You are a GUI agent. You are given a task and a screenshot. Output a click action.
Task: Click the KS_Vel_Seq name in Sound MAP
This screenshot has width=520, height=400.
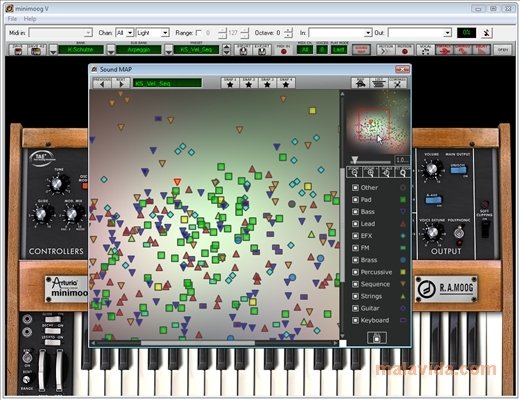tap(167, 83)
